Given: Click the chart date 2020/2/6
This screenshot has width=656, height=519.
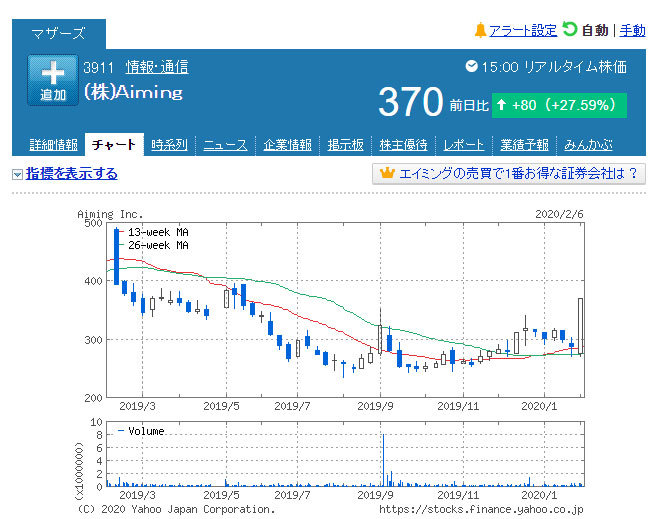Looking at the screenshot, I should tap(559, 214).
